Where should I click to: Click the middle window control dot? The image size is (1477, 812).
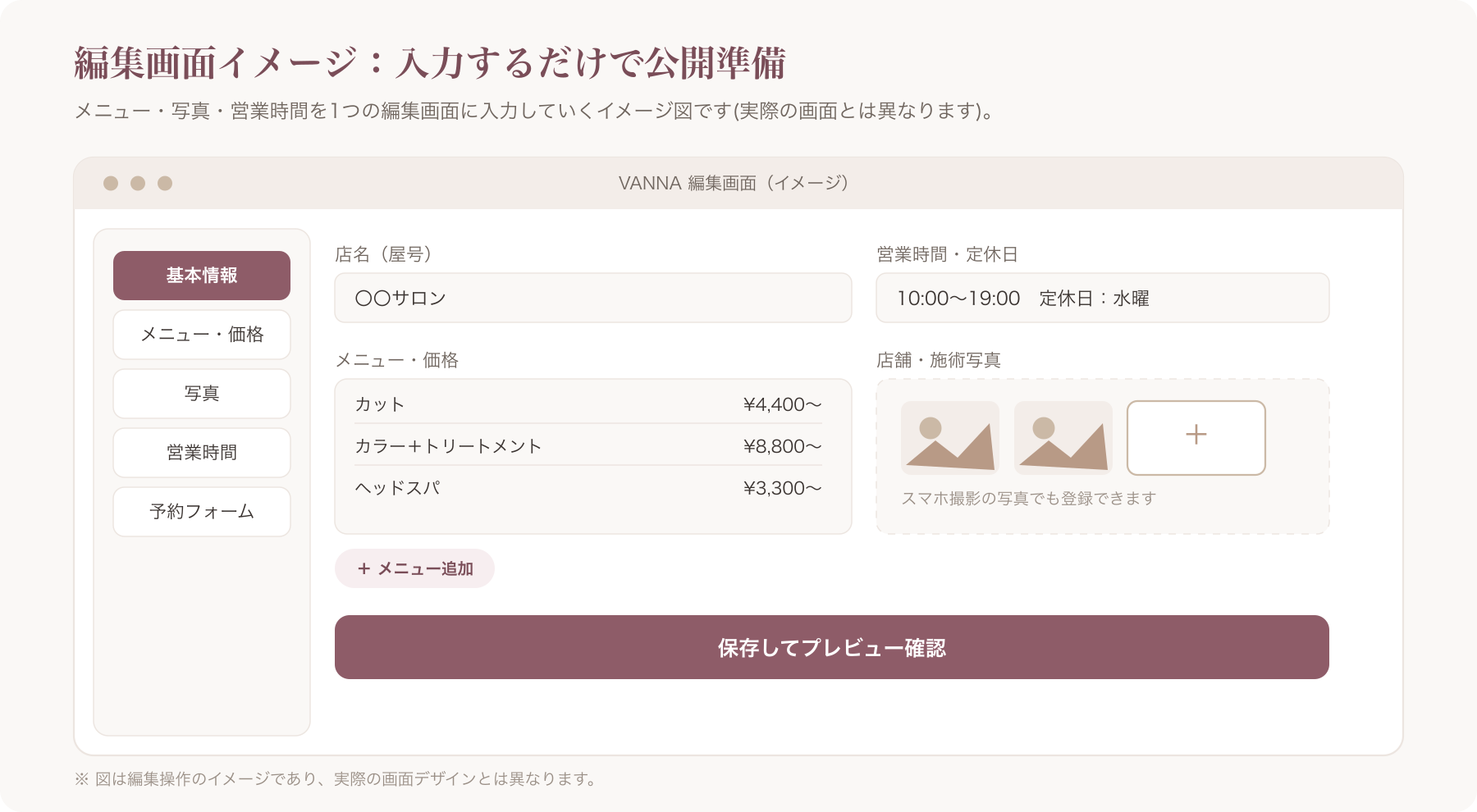138,183
